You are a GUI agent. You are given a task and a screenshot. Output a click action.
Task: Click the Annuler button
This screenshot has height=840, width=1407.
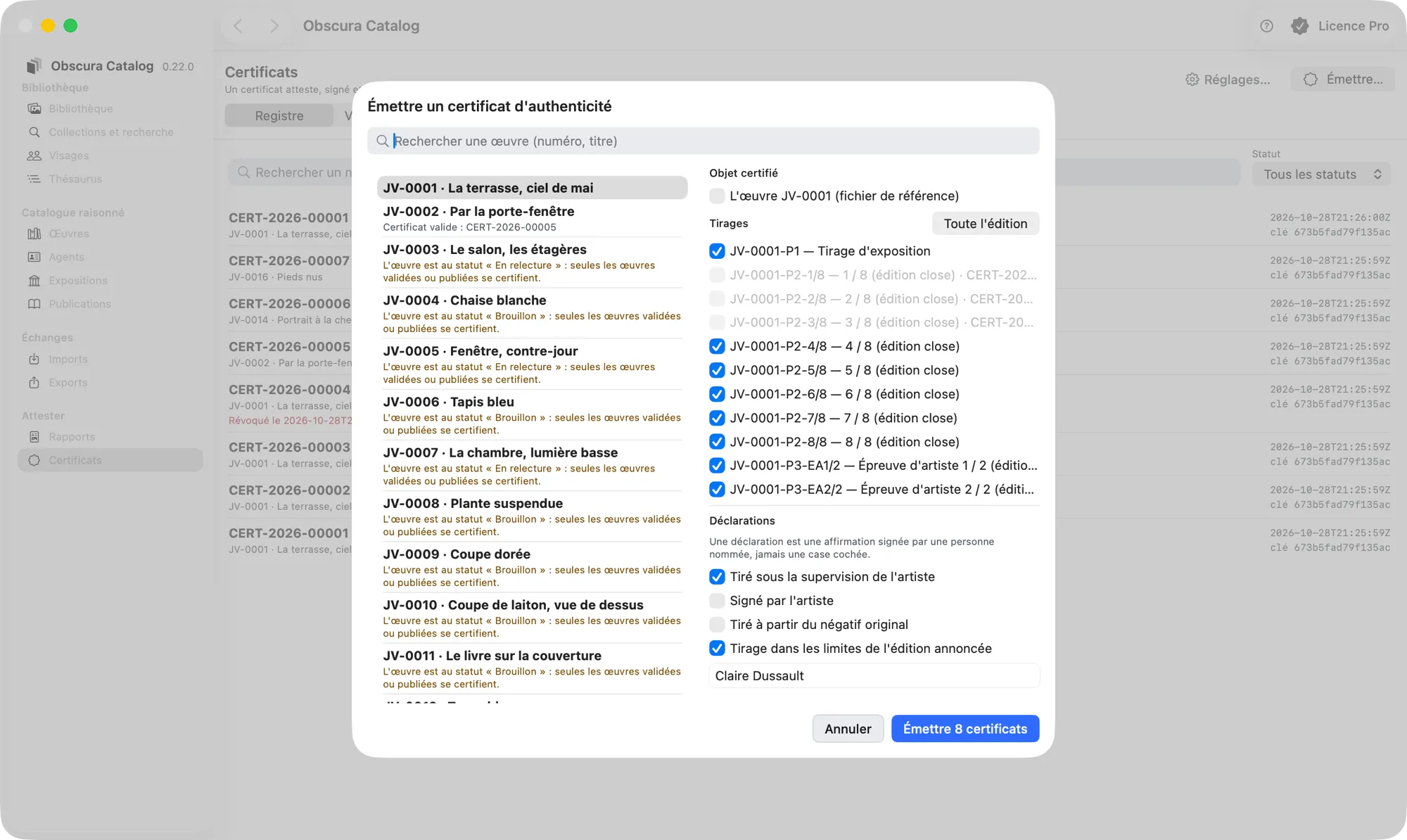(848, 729)
